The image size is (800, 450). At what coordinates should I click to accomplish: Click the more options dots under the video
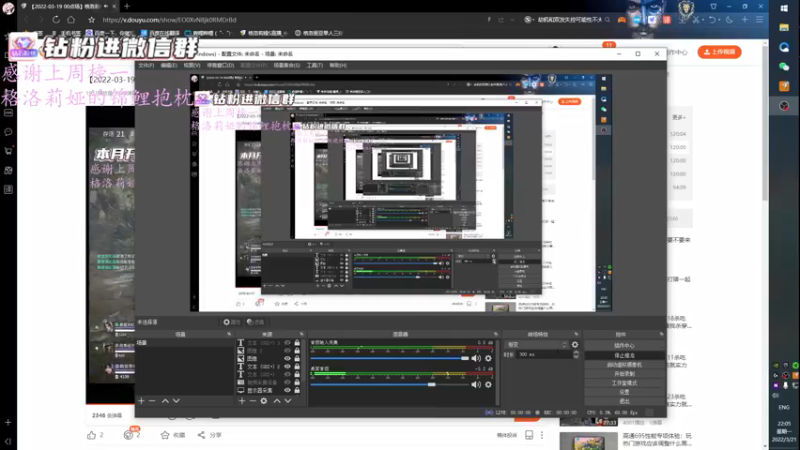click(x=542, y=435)
